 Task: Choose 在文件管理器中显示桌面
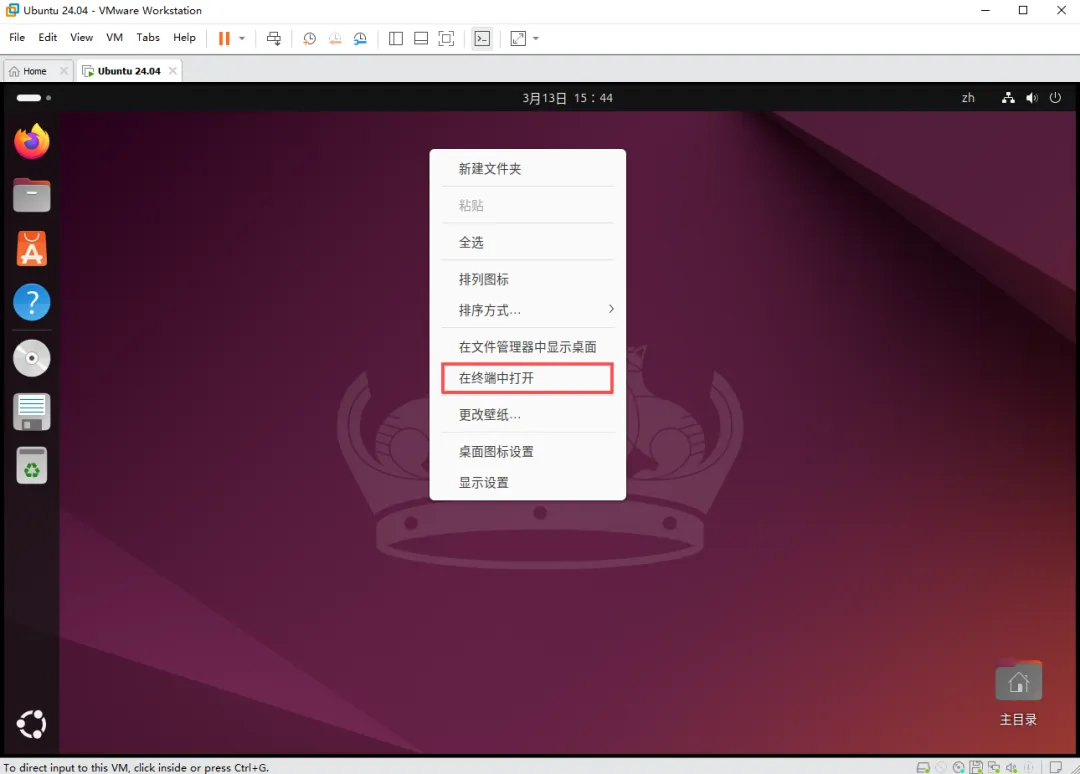(x=528, y=347)
